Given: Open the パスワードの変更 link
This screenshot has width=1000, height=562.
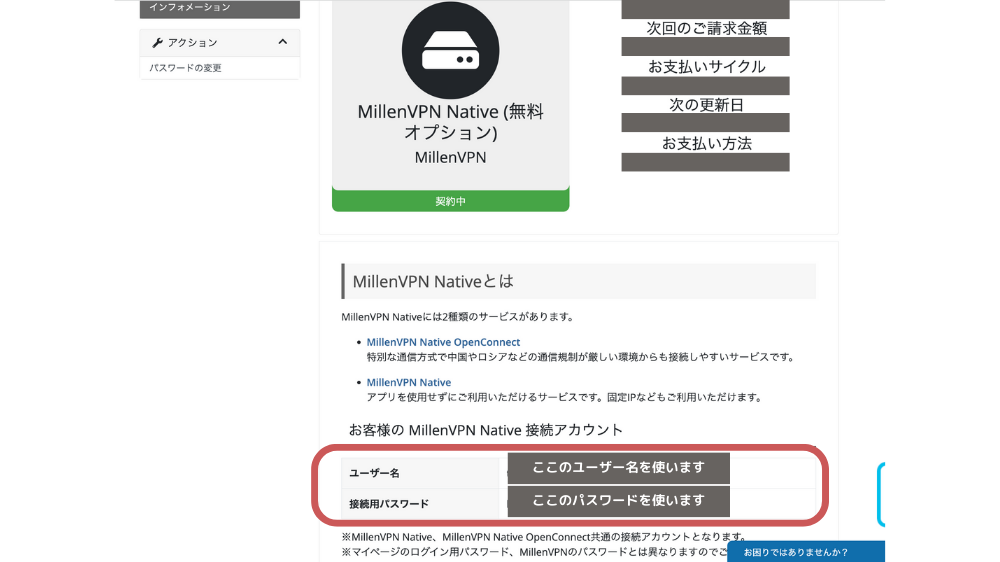Looking at the screenshot, I should click(x=186, y=68).
